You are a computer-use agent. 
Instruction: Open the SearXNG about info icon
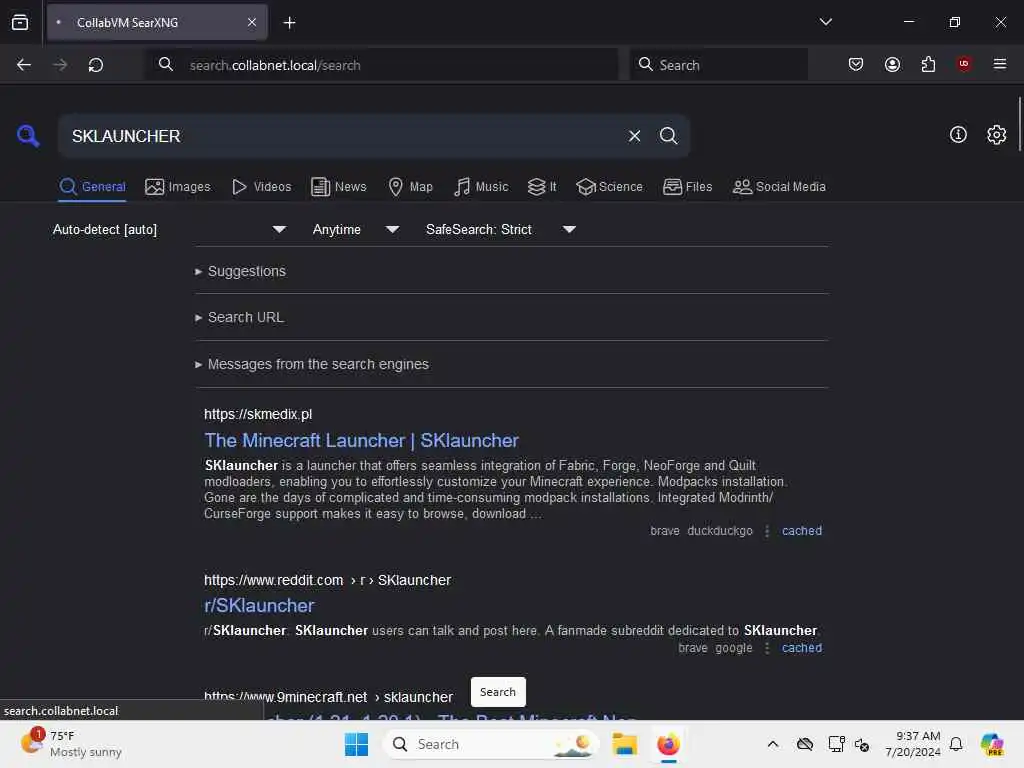click(957, 135)
